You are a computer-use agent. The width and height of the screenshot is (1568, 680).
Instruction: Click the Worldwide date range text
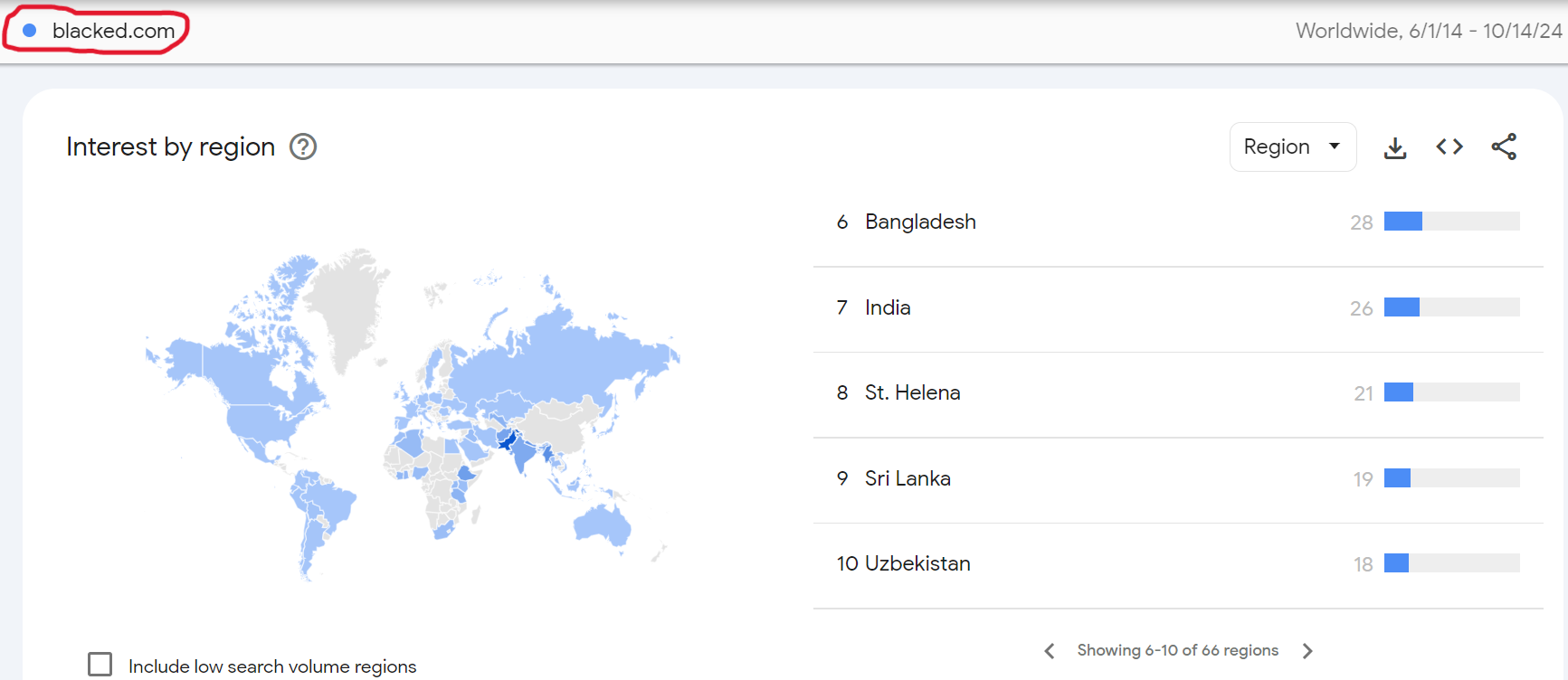click(x=1428, y=31)
